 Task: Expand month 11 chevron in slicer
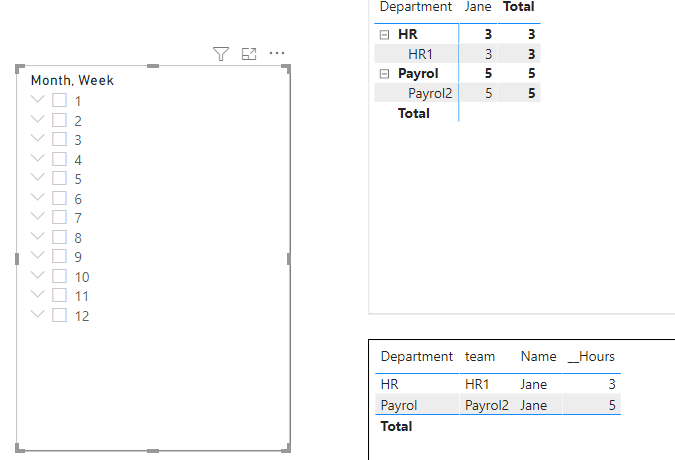click(x=38, y=294)
